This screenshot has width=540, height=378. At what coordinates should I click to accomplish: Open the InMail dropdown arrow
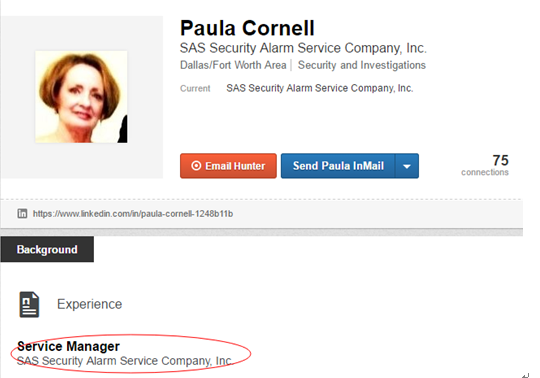click(407, 166)
